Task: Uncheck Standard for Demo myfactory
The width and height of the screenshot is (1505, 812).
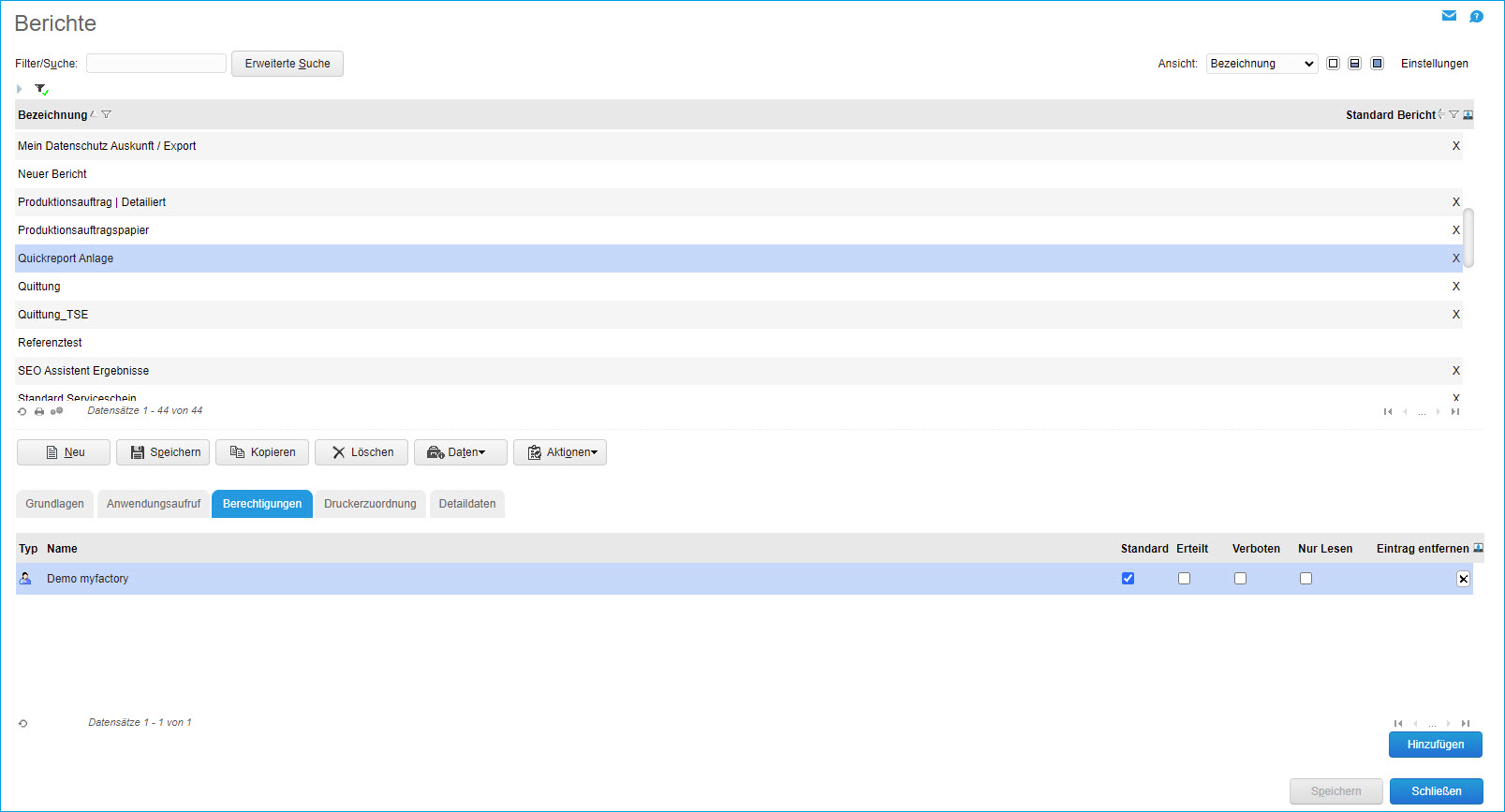Action: pyautogui.click(x=1128, y=579)
